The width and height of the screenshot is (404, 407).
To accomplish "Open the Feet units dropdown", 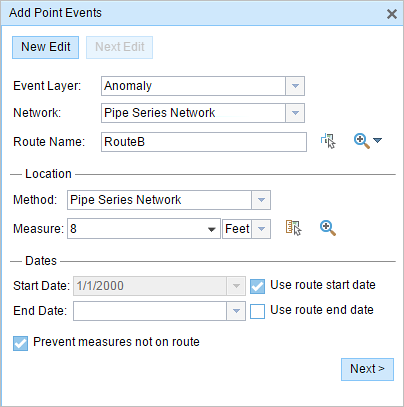I will pos(261,229).
